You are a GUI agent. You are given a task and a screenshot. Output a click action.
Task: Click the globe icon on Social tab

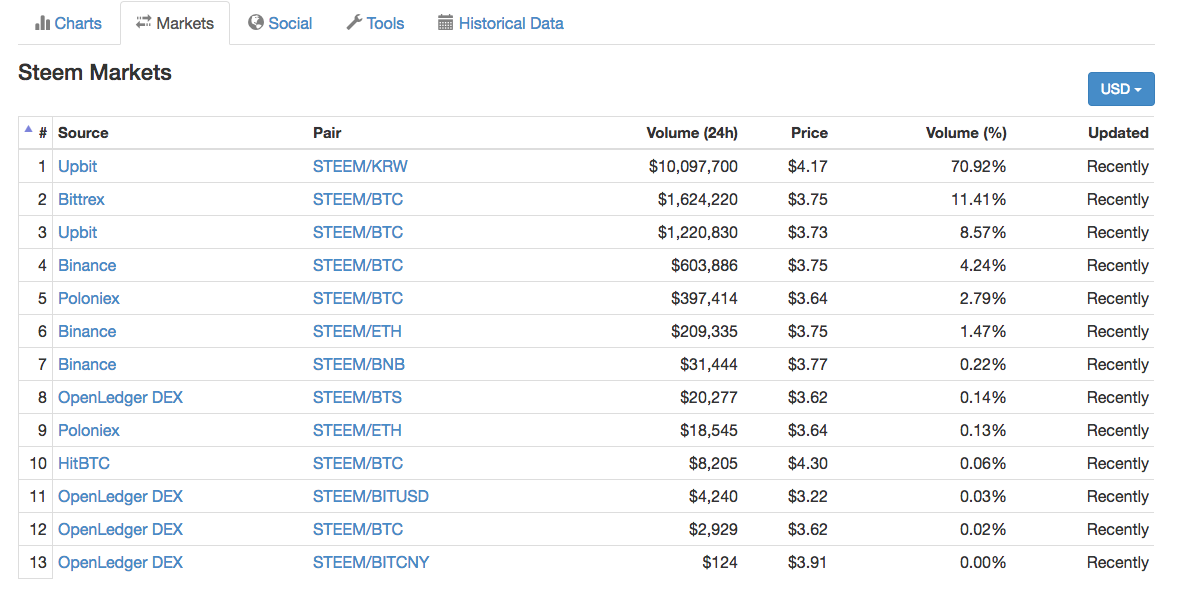coord(256,23)
